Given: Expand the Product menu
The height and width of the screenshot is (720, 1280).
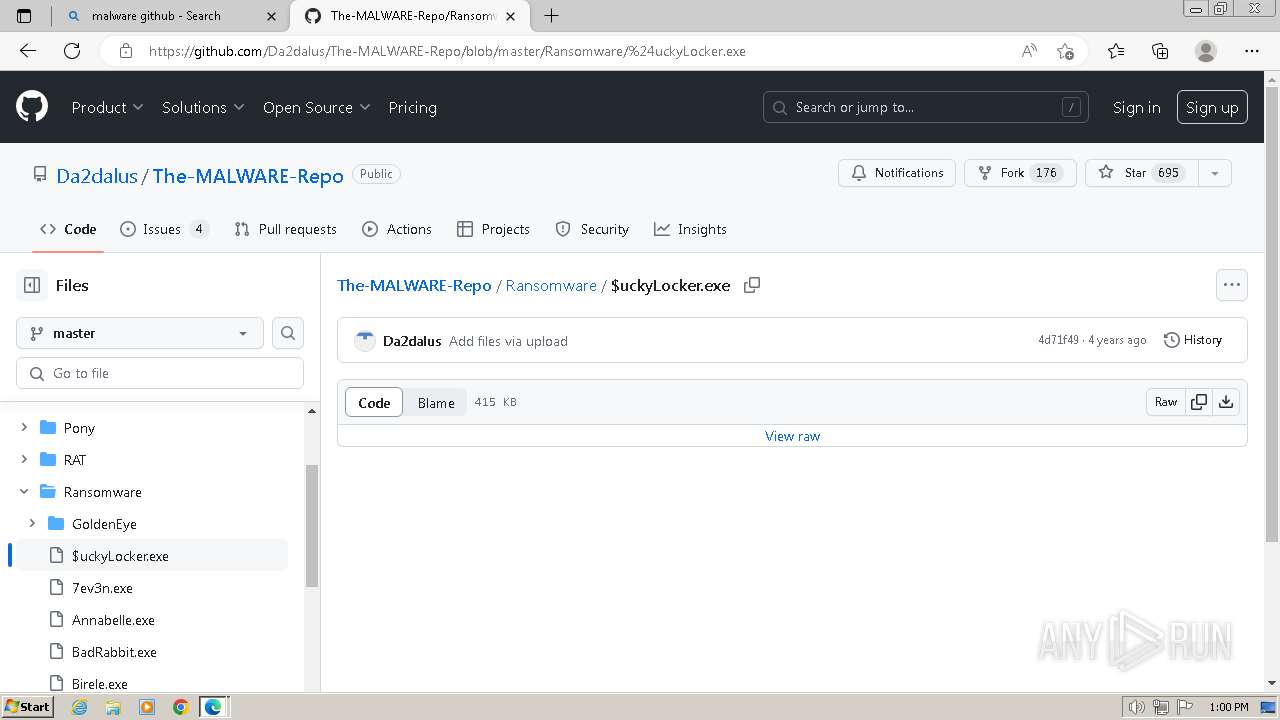Looking at the screenshot, I should pyautogui.click(x=107, y=107).
